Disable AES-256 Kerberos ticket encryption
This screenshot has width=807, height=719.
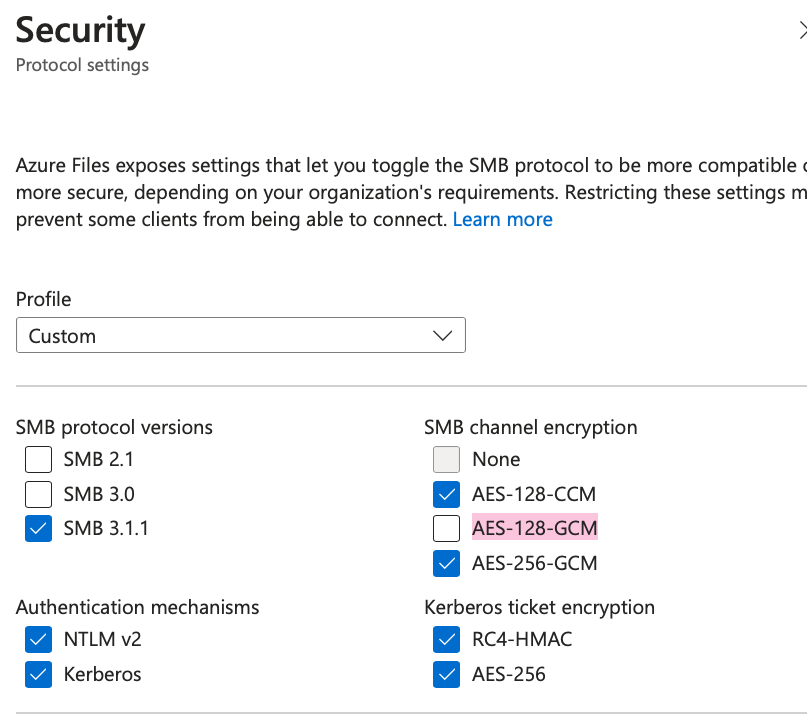pos(446,674)
